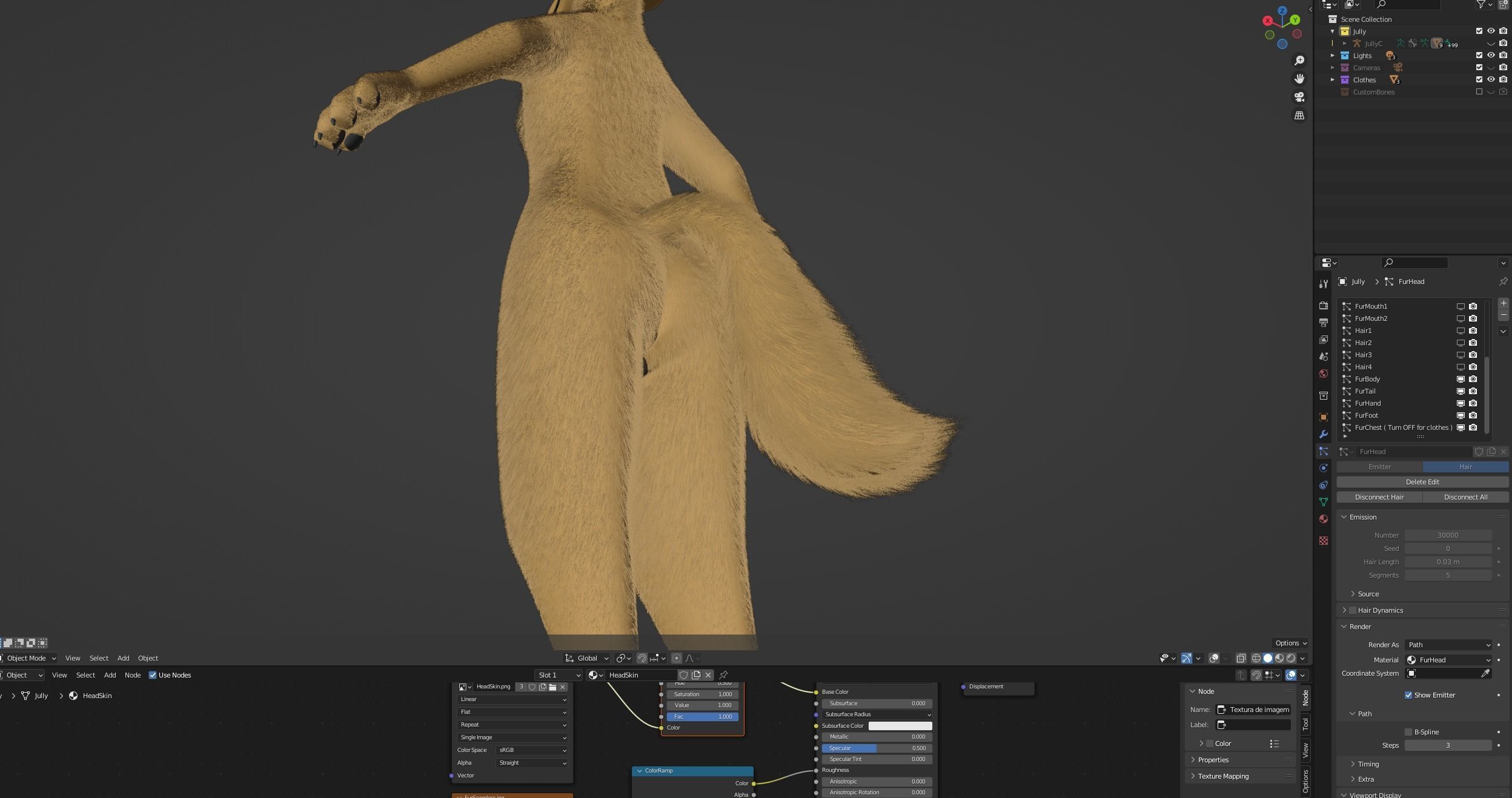Image resolution: width=1512 pixels, height=798 pixels.
Task: Click the Specular value slider
Action: point(877,748)
